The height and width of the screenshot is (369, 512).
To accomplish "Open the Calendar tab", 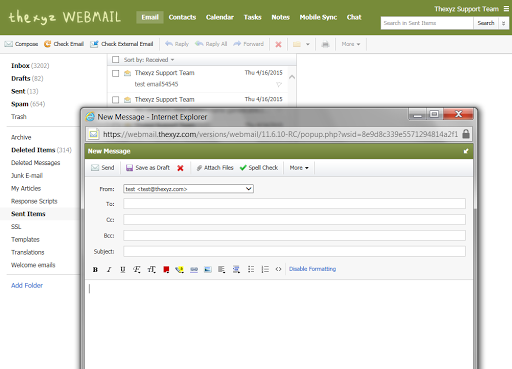I will click(x=220, y=17).
